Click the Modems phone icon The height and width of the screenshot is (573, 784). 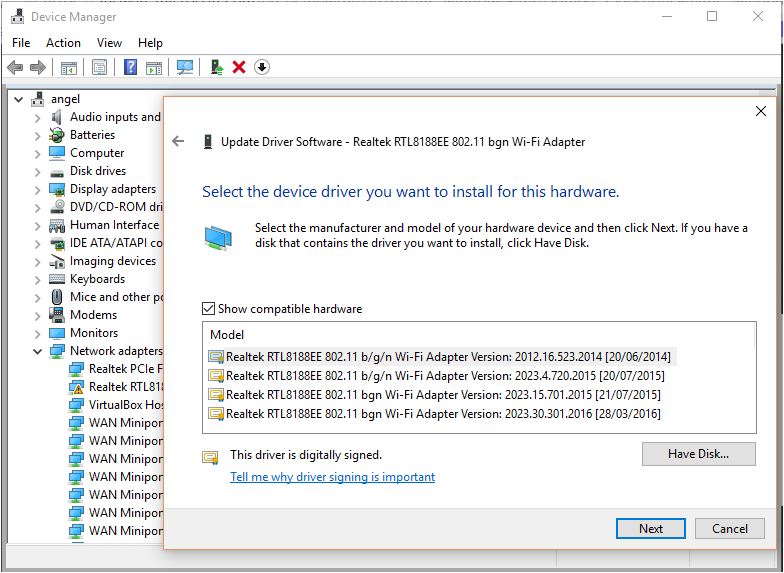pyautogui.click(x=57, y=315)
